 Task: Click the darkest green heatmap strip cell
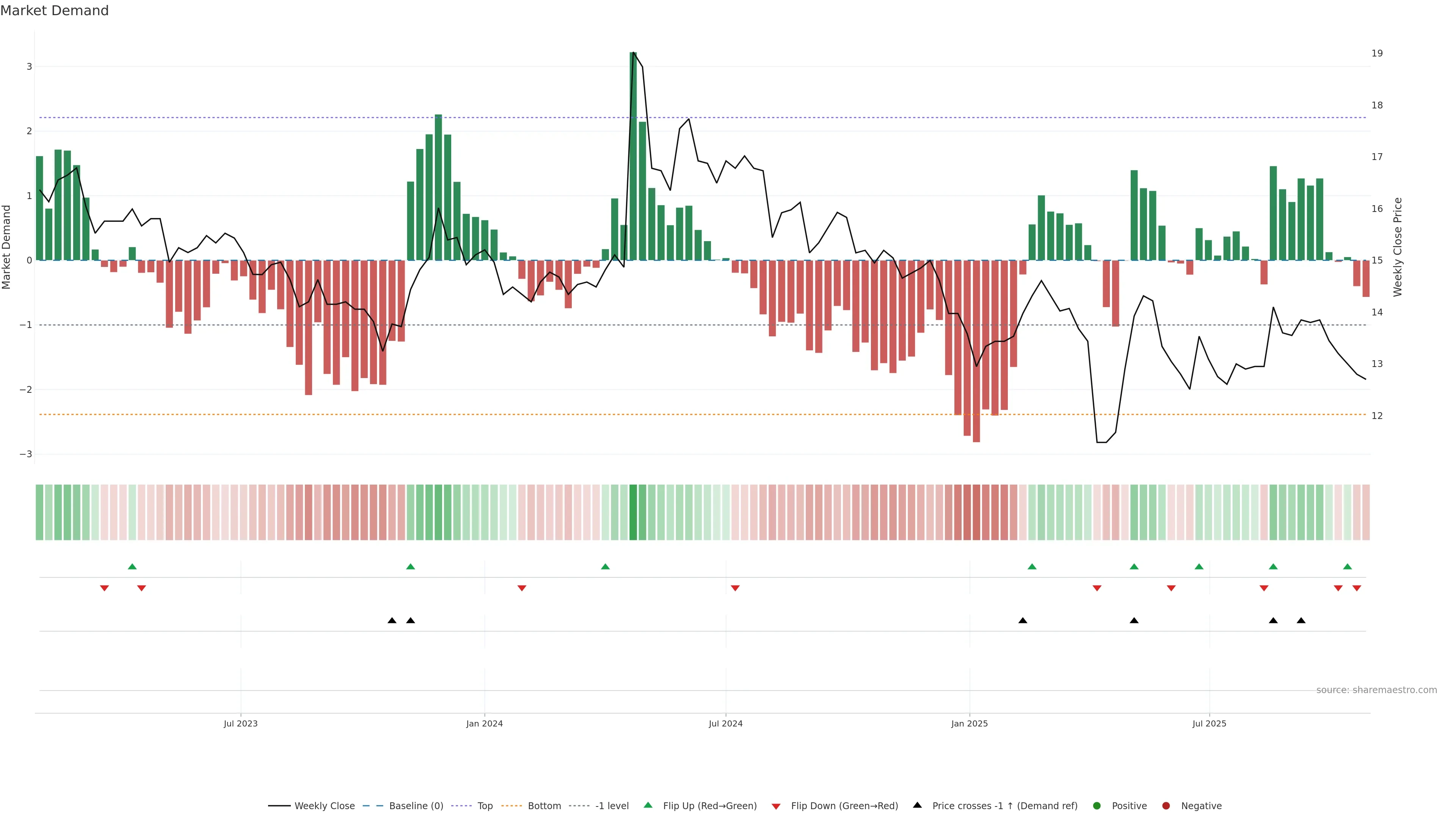point(633,512)
